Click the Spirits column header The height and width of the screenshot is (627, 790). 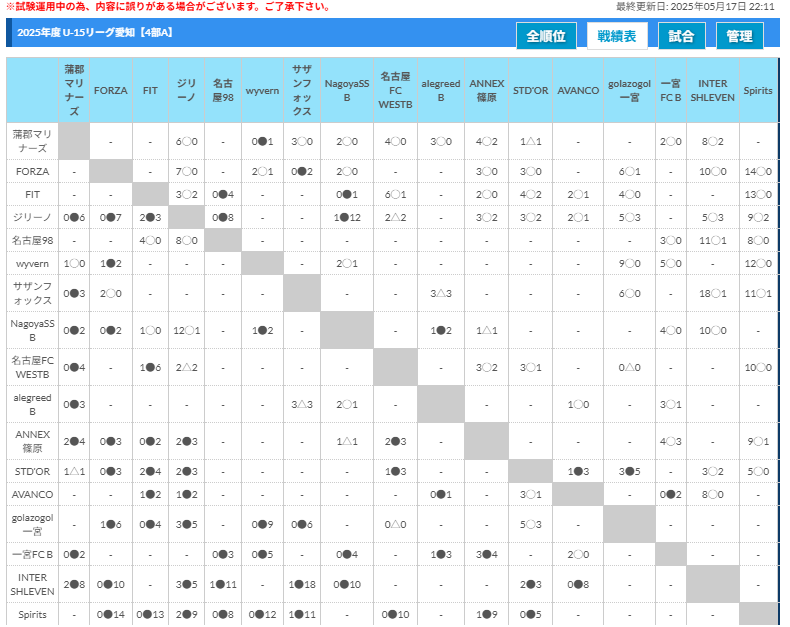(758, 90)
